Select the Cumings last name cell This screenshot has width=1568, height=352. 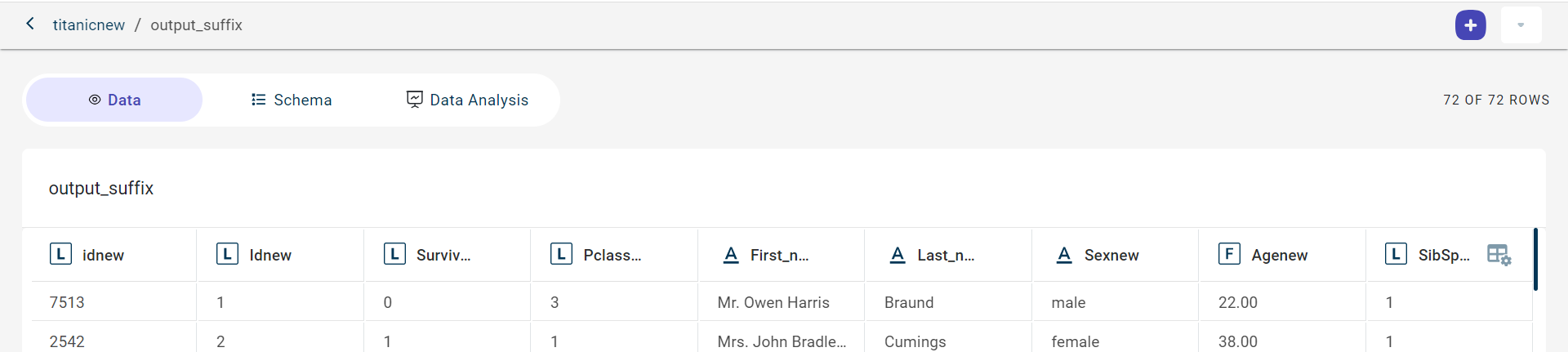click(x=915, y=341)
